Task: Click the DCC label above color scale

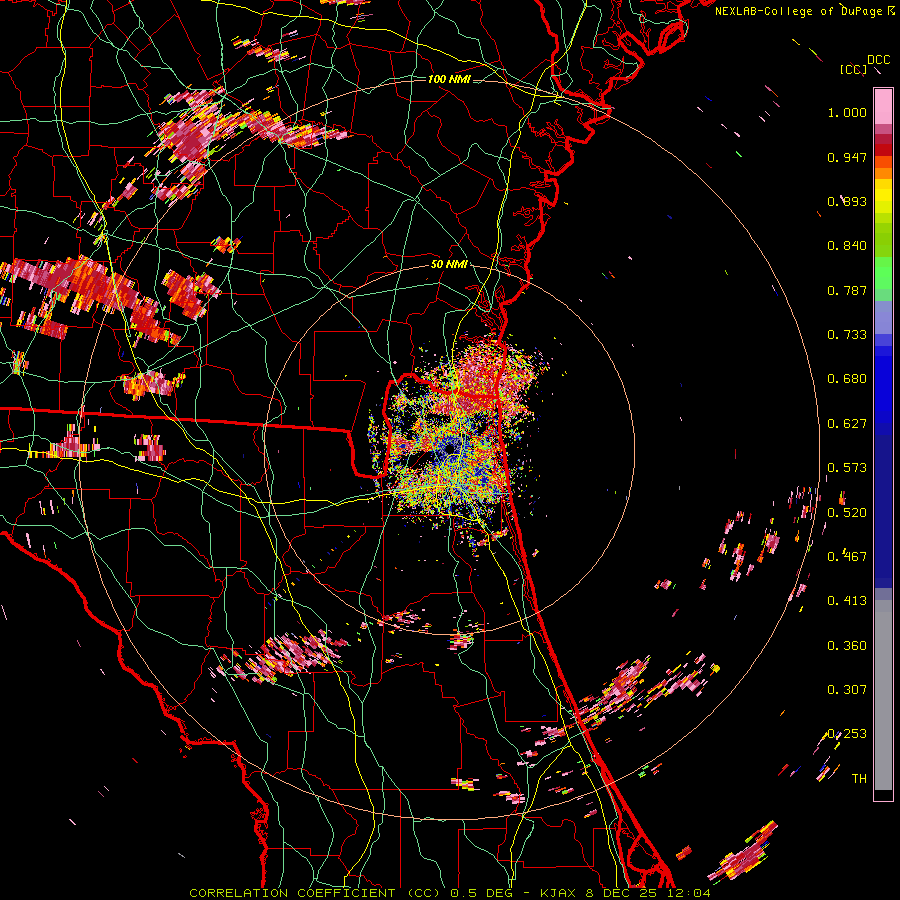Action: pyautogui.click(x=879, y=60)
